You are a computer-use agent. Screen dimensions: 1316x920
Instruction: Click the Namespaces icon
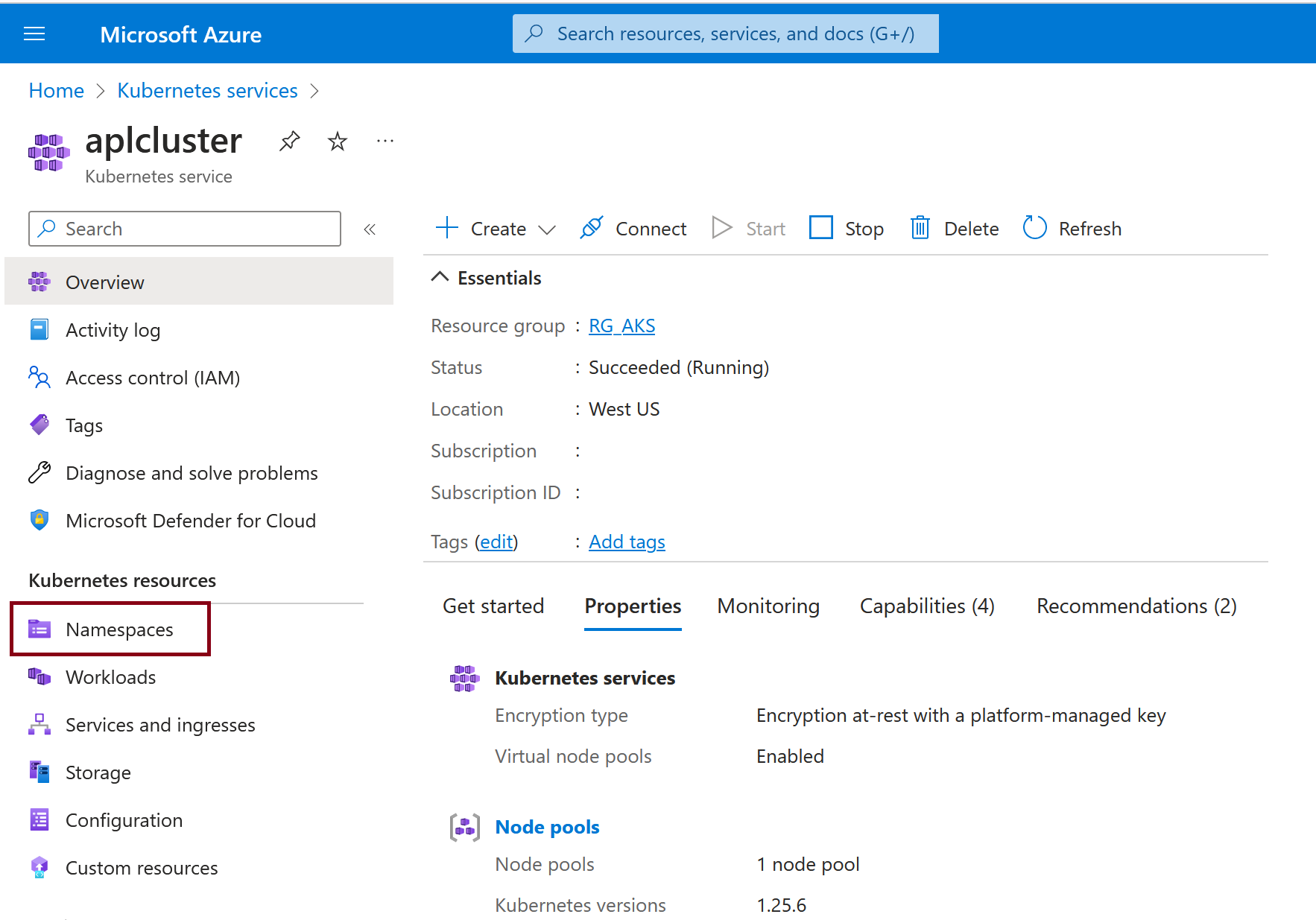click(39, 629)
